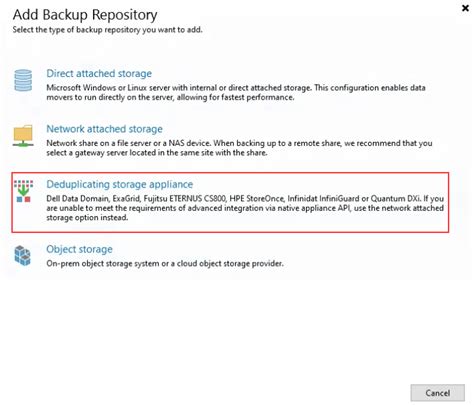This screenshot has height=405, width=474.
Task: Click the Add Backup Repository heading
Action: point(85,15)
